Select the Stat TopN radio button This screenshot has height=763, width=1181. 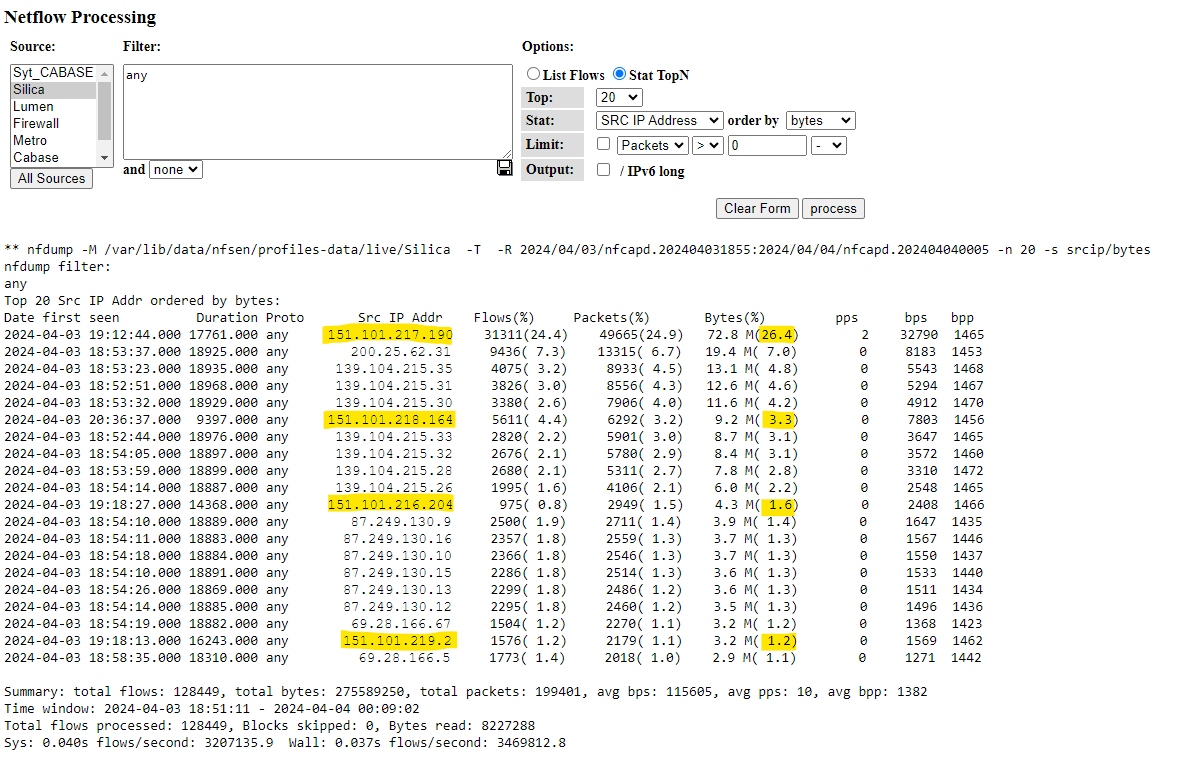[x=620, y=74]
